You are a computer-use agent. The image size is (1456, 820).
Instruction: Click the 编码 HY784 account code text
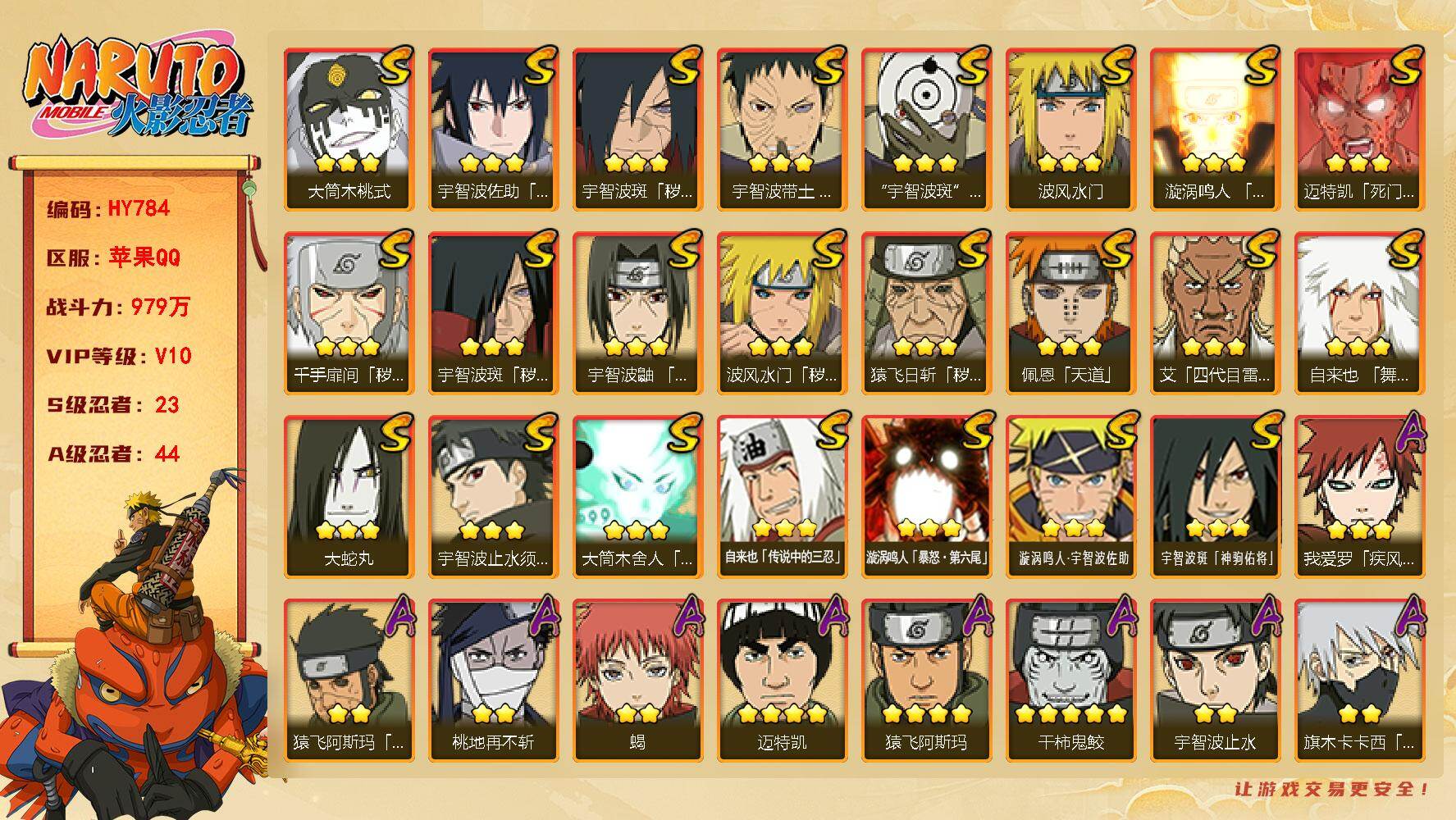point(109,208)
